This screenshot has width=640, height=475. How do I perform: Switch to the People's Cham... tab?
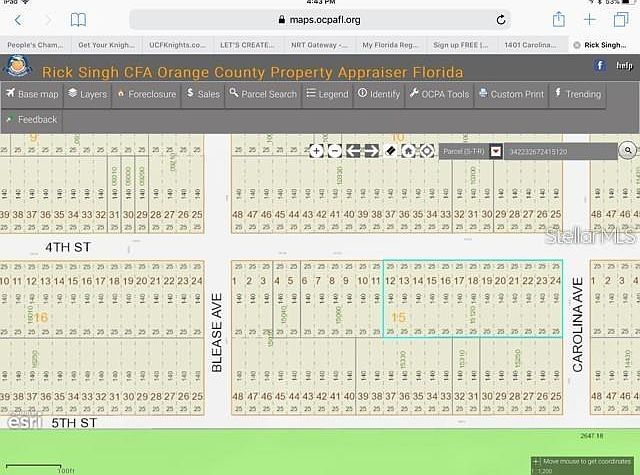point(36,45)
